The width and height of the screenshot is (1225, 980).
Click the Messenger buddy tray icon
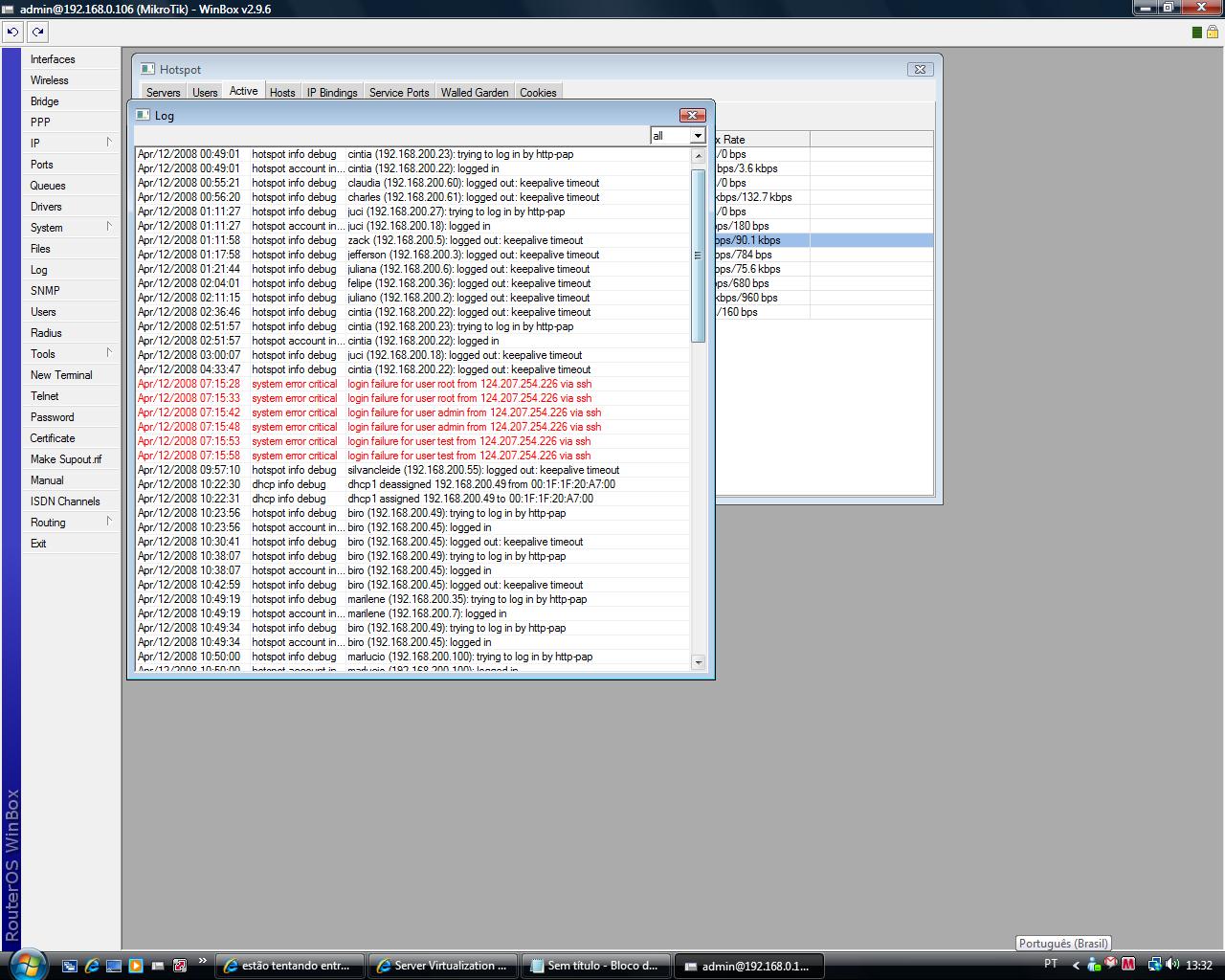point(1094,965)
